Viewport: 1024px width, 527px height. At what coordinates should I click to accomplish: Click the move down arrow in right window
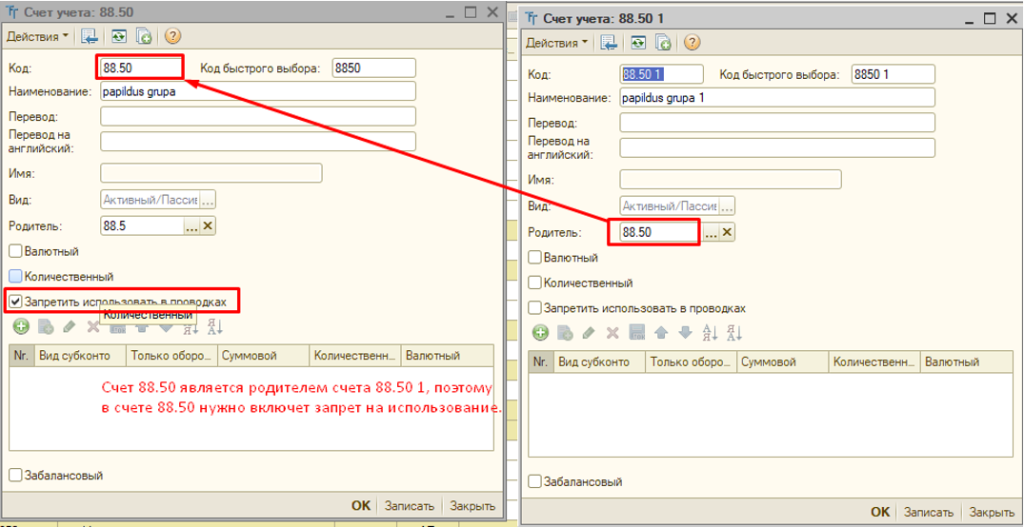(685, 333)
